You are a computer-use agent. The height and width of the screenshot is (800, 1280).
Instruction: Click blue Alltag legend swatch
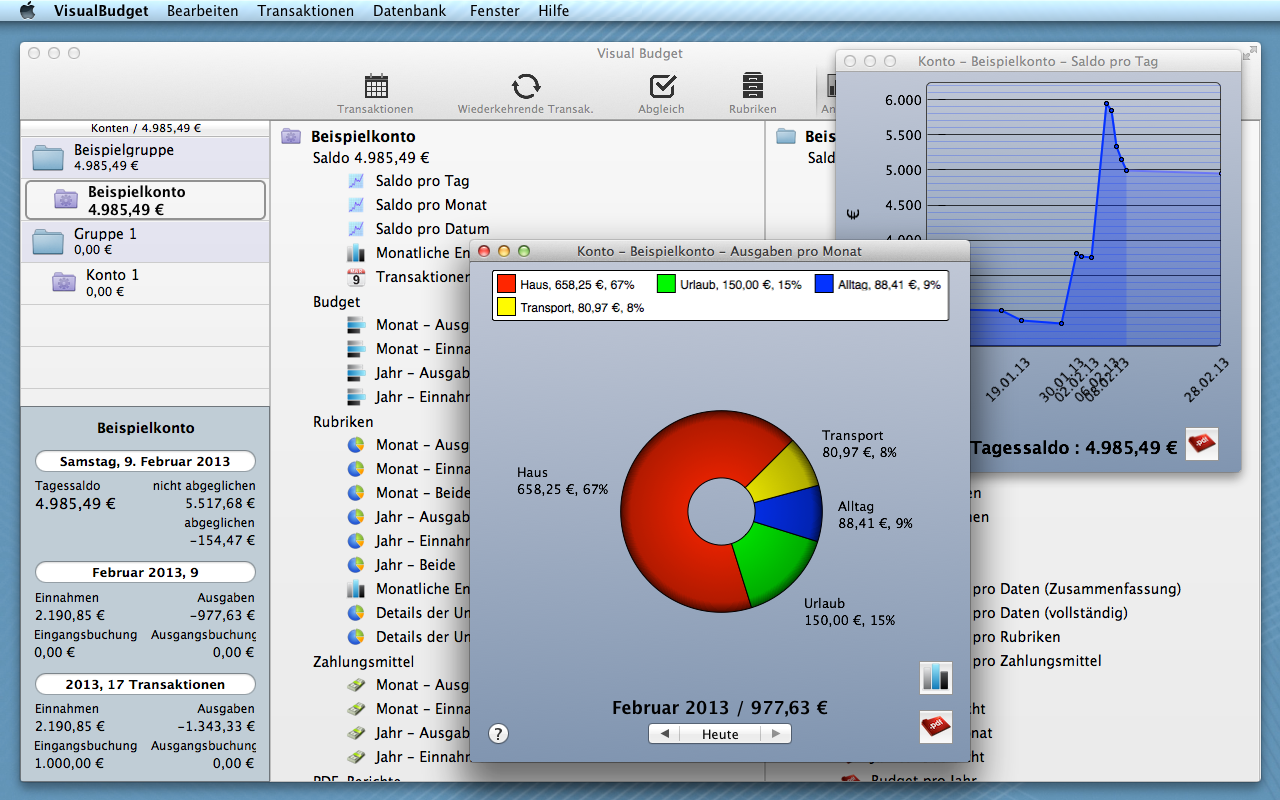click(x=824, y=284)
